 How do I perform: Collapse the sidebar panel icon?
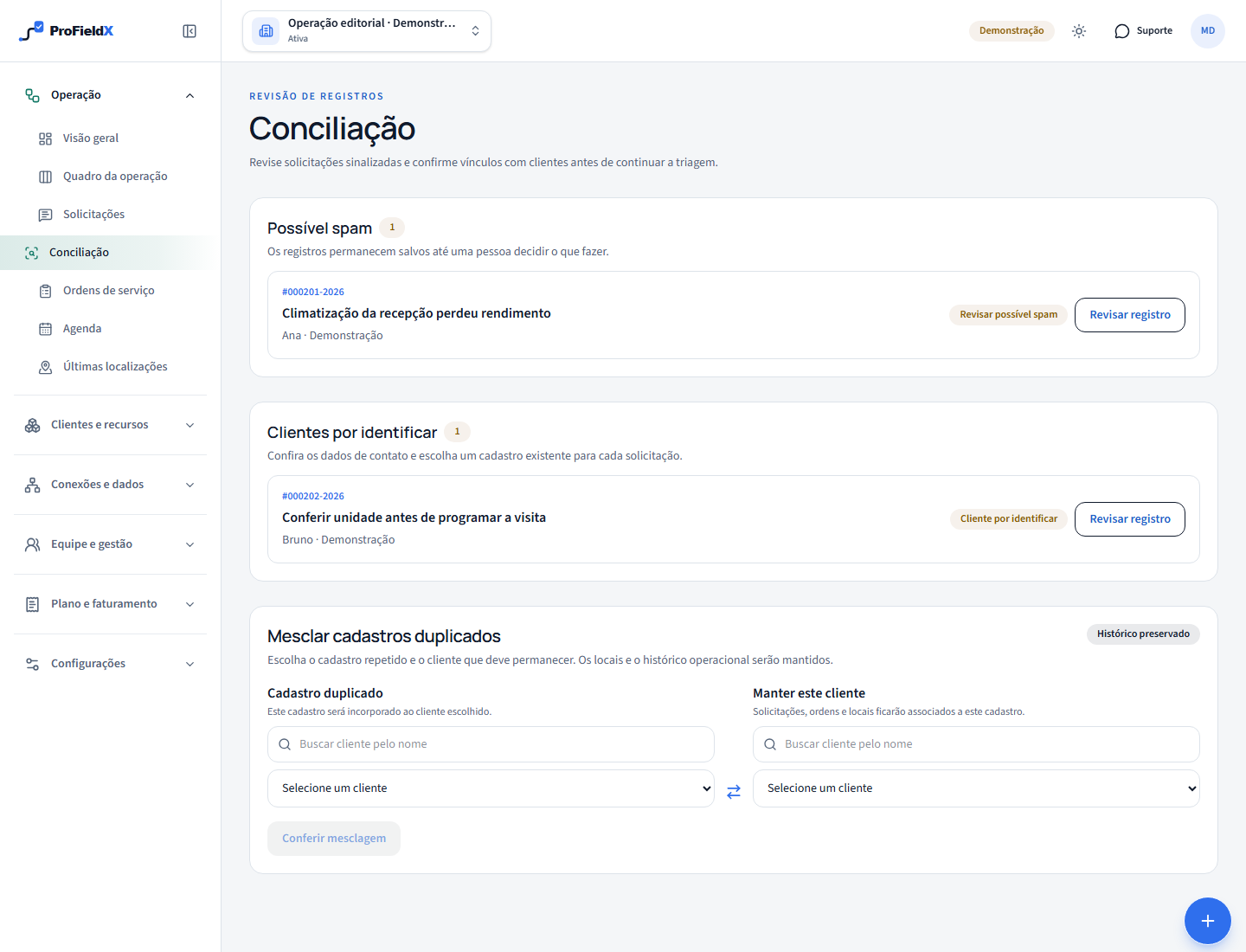(189, 31)
